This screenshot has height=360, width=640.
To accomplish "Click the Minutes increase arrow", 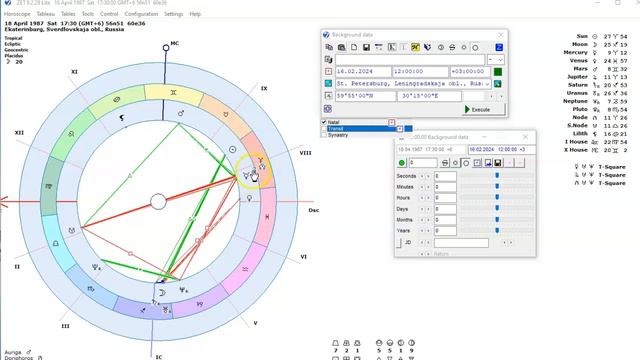I will click(428, 187).
